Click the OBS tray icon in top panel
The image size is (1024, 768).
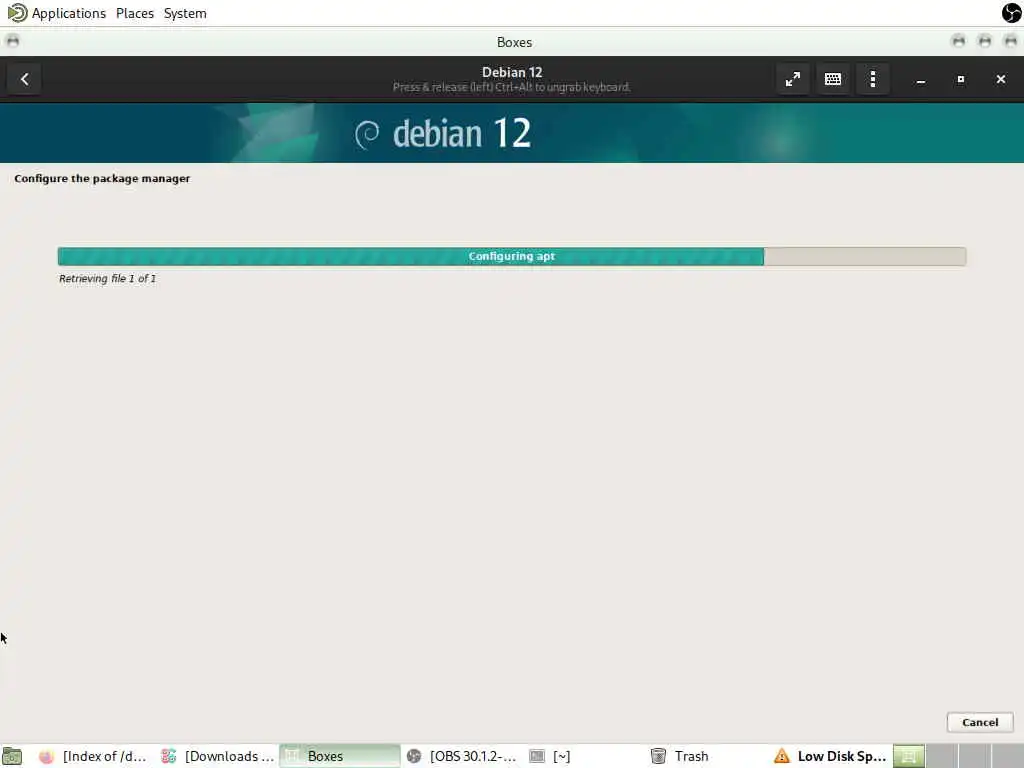tap(1012, 12)
